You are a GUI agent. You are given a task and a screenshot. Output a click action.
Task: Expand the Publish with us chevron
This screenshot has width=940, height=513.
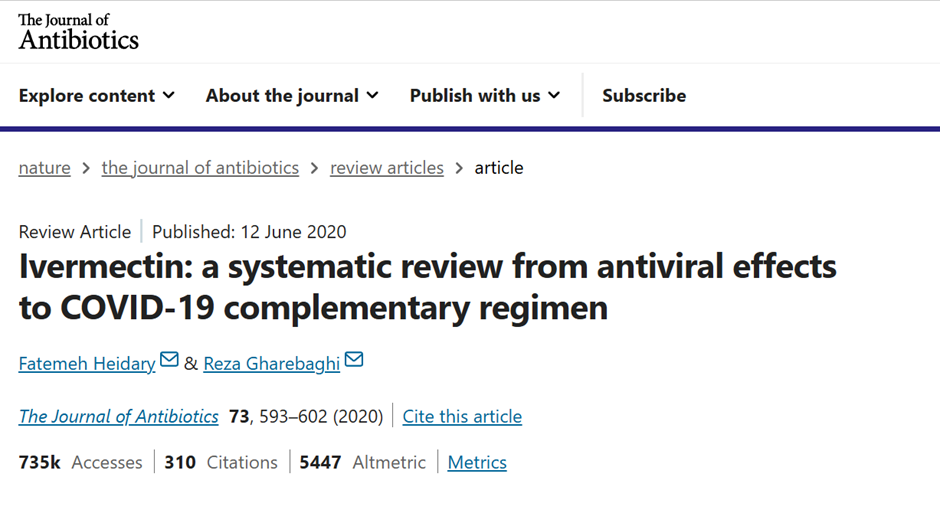(554, 95)
